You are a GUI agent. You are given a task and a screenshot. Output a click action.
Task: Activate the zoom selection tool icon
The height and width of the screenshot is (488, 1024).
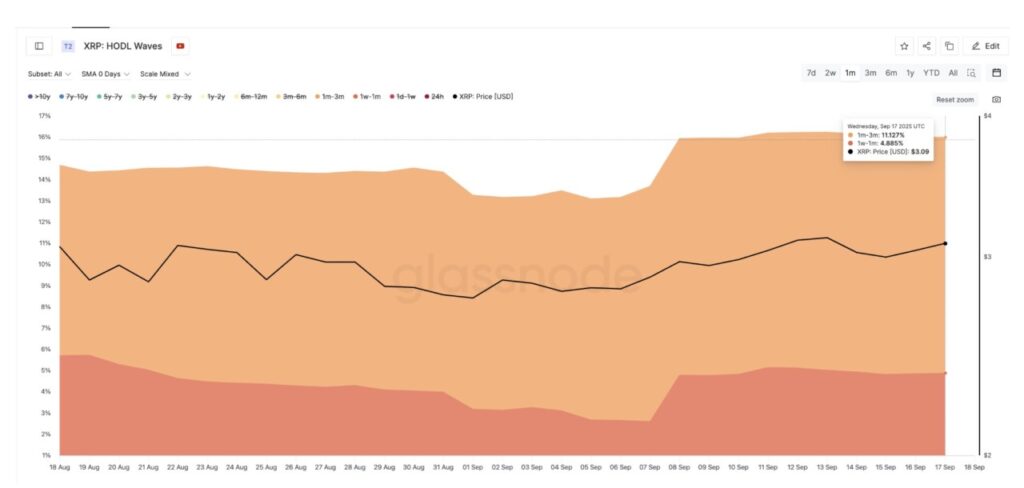pyautogui.click(x=971, y=73)
